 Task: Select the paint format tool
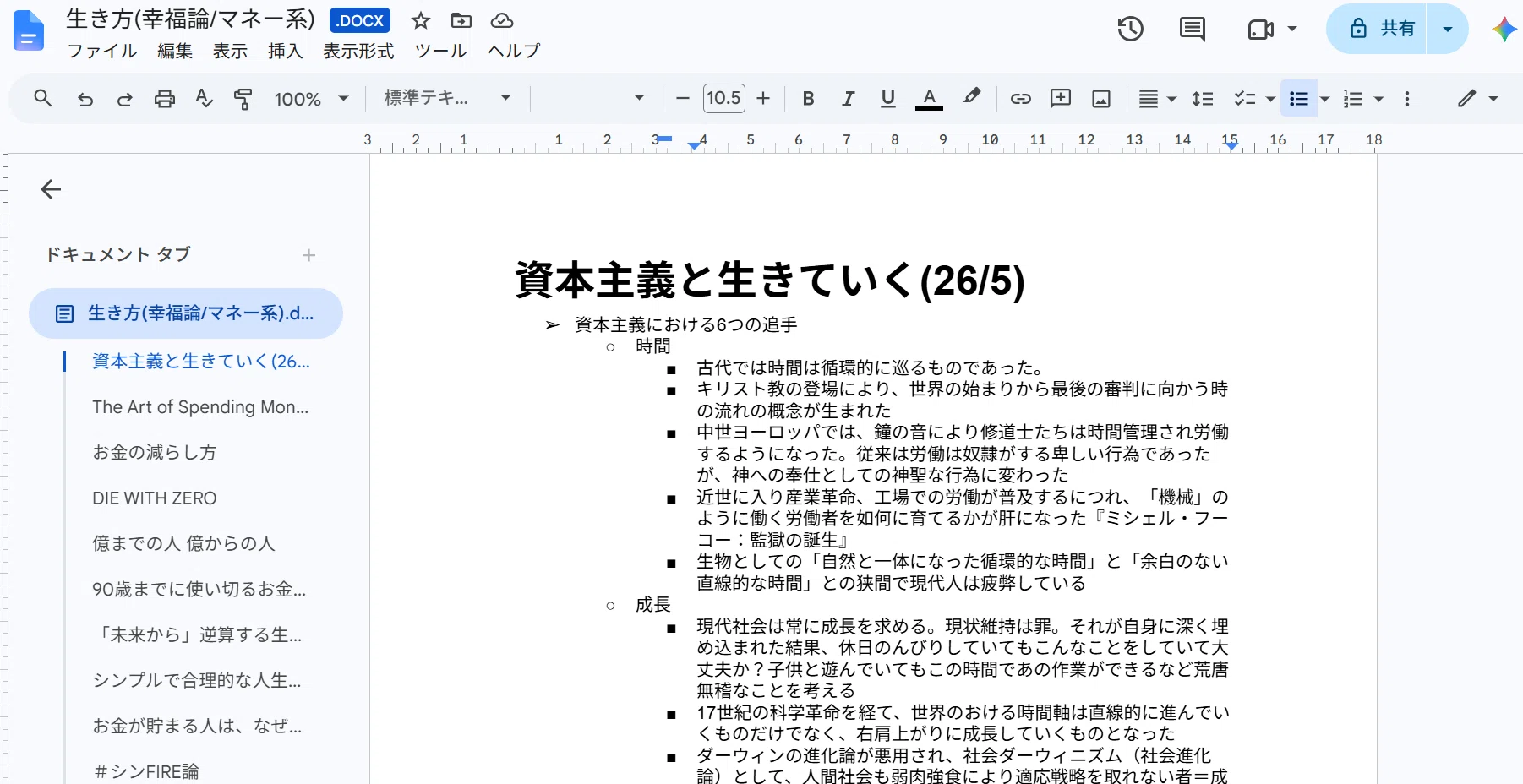click(x=243, y=99)
